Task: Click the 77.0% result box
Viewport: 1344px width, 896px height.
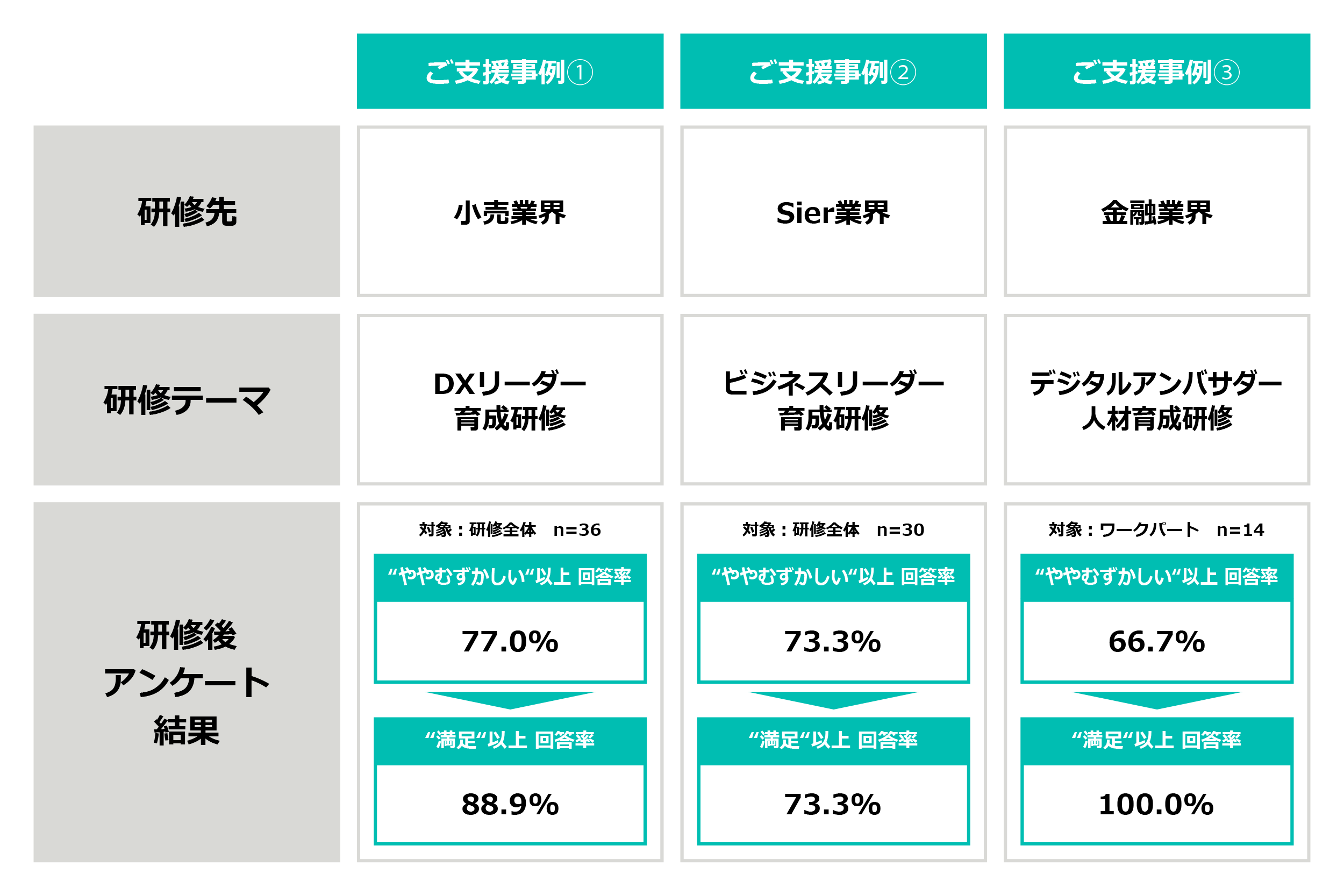Action: pos(510,642)
